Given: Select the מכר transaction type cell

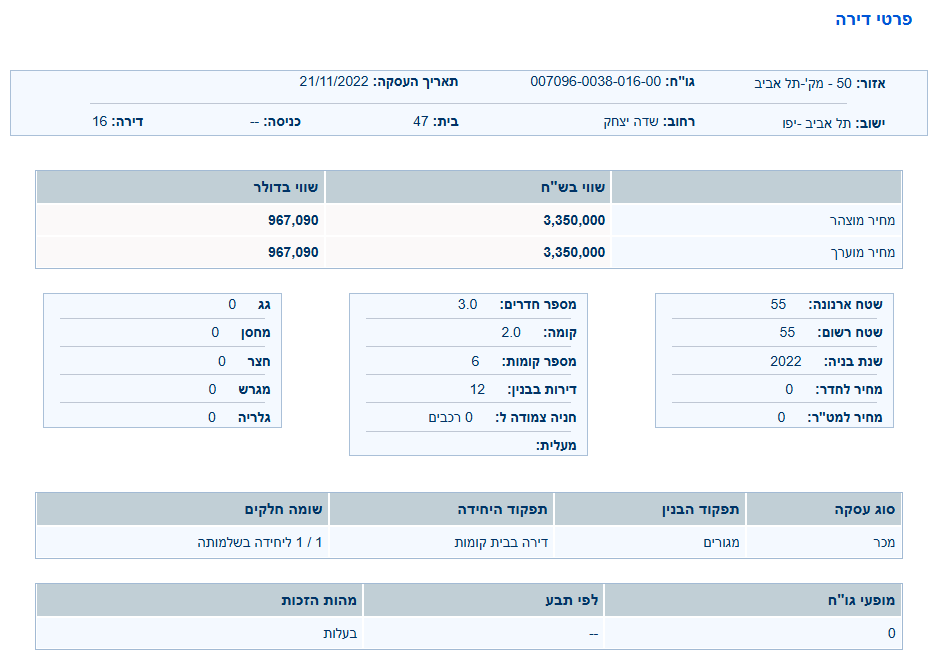Looking at the screenshot, I should pyautogui.click(x=883, y=543).
